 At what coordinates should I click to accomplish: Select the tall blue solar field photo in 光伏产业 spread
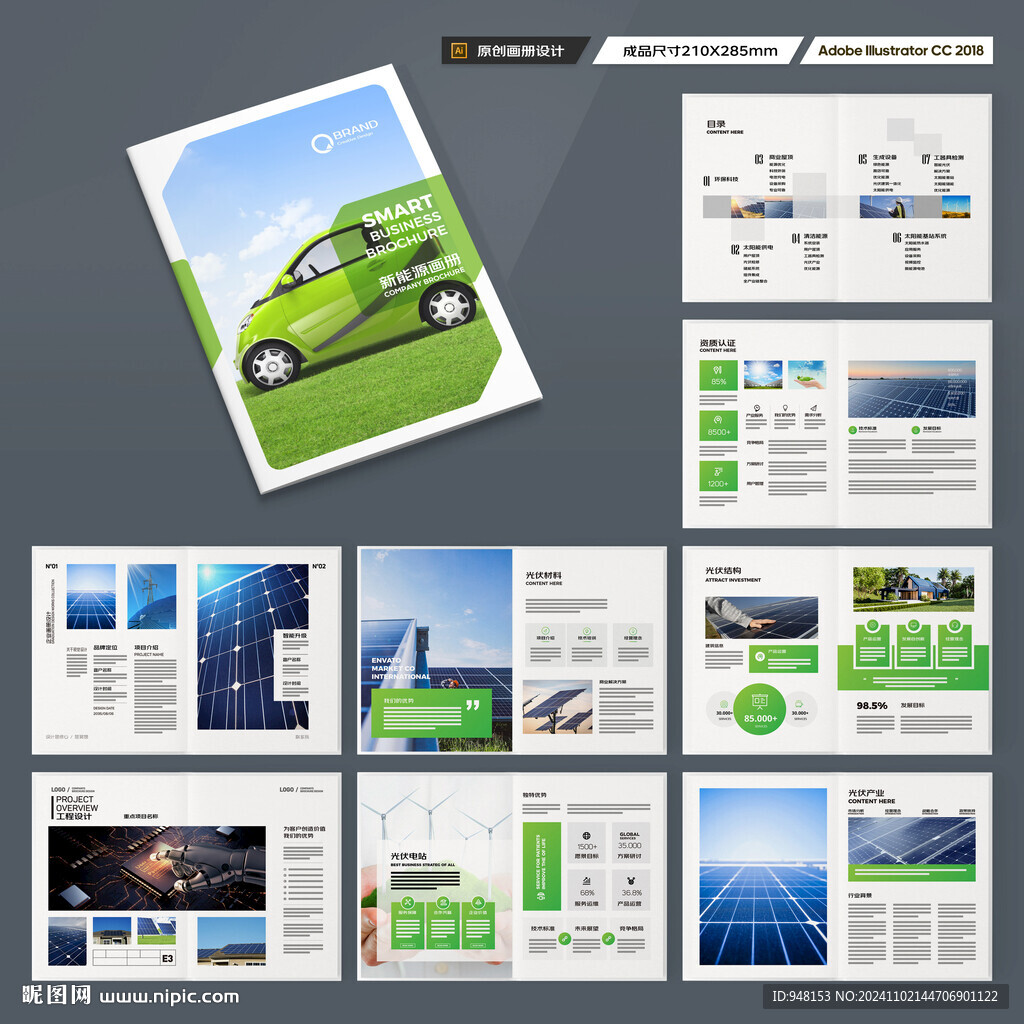pos(763,876)
